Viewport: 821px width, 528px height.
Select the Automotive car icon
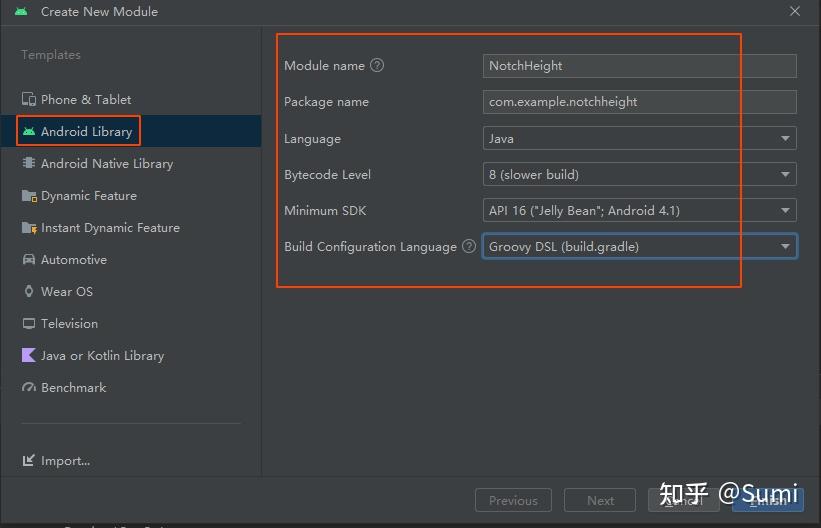click(x=29, y=259)
